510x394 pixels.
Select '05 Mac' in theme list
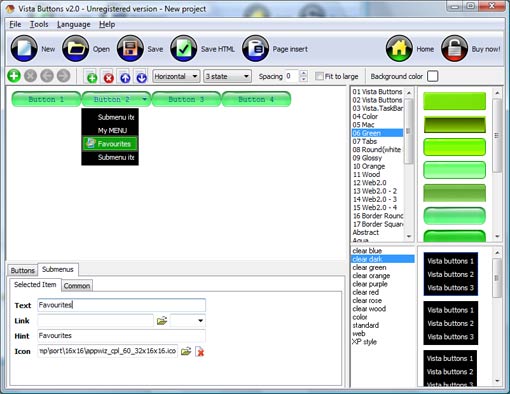(x=377, y=125)
